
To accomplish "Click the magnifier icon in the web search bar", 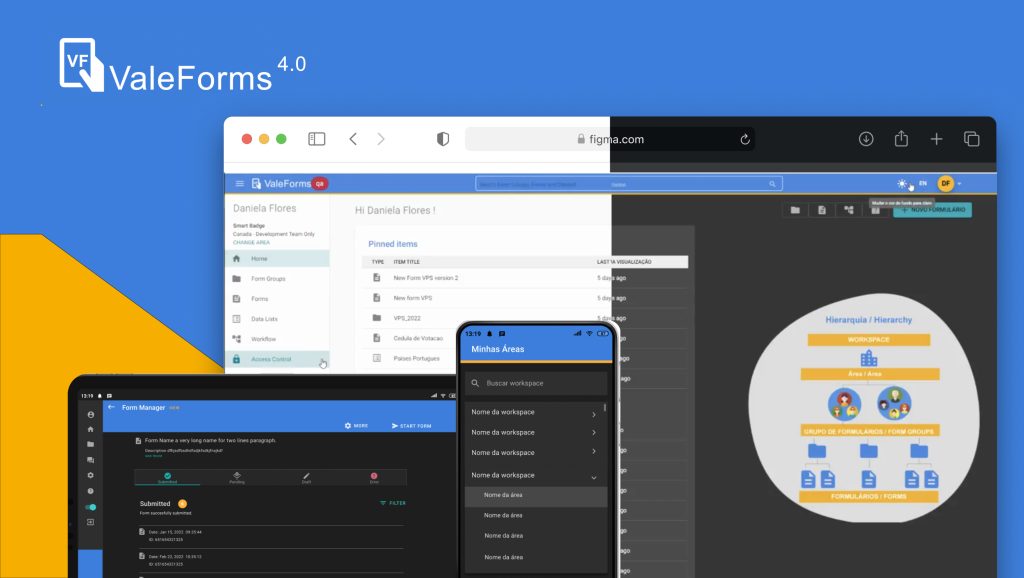I will (x=772, y=184).
